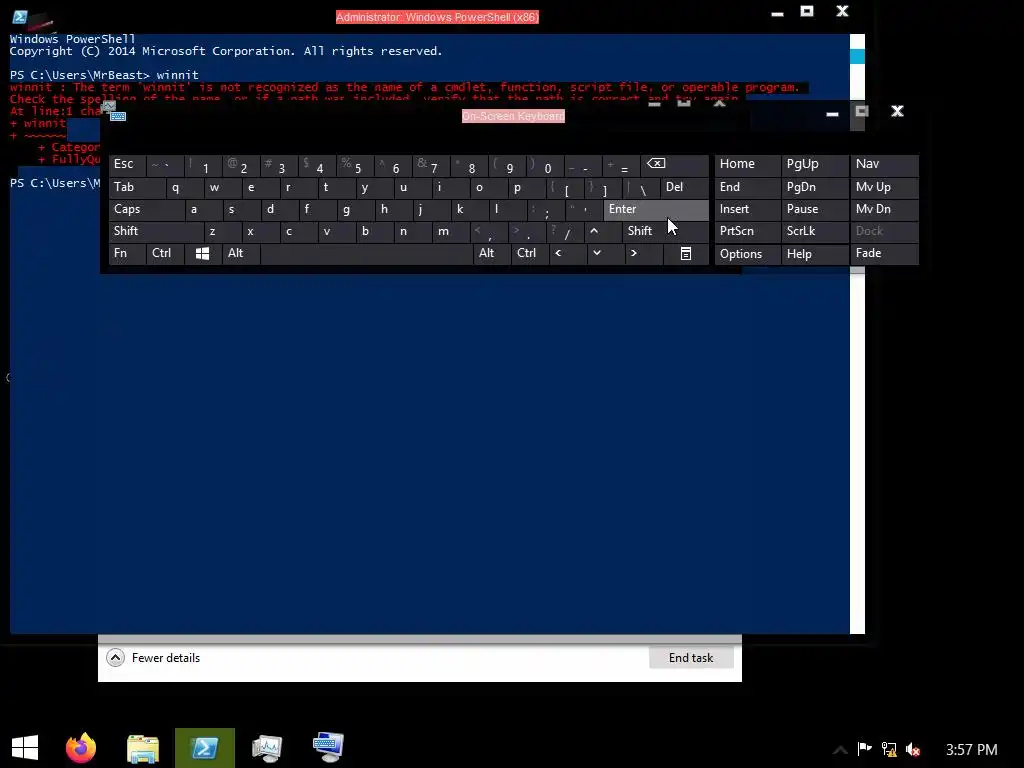Viewport: 1024px width, 768px height.
Task: Click the Backspace key icon on the keyboard
Action: [675, 165]
